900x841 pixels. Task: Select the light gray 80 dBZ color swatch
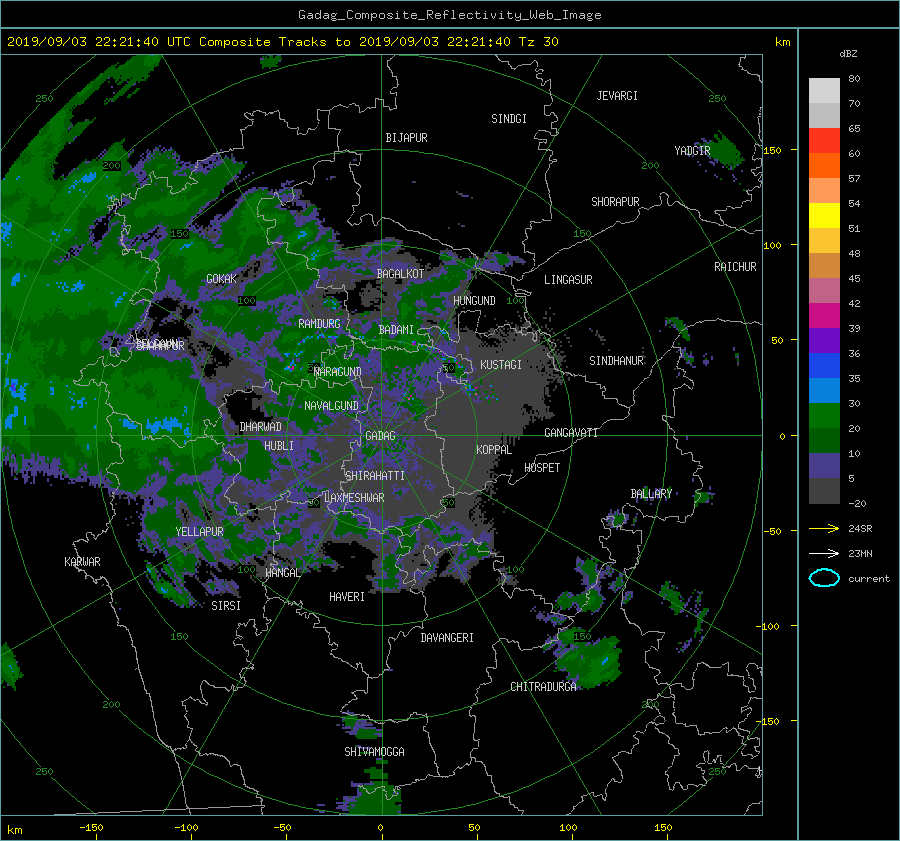[x=824, y=90]
